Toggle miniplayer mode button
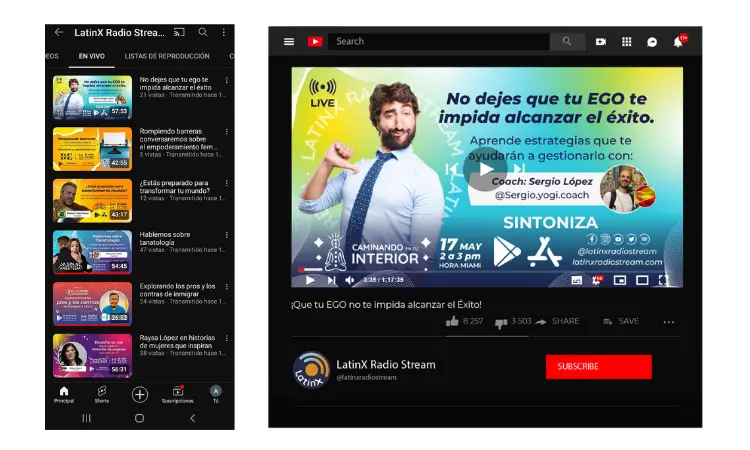Image resolution: width=750 pixels, height=450 pixels. 620,280
